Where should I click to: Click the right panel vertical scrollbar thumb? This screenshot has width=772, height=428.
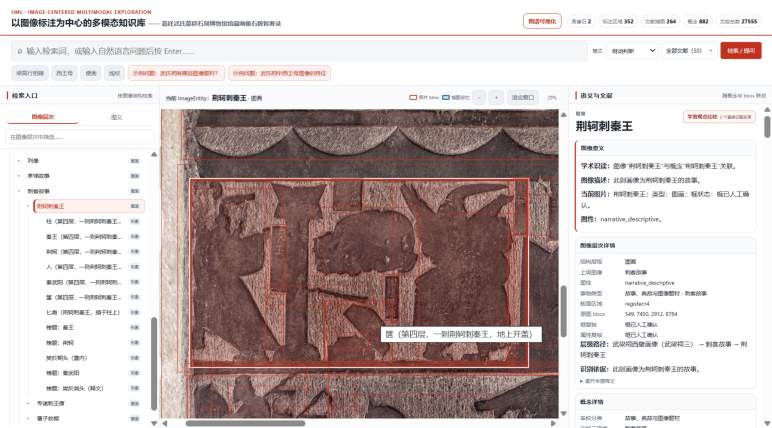coord(767,127)
